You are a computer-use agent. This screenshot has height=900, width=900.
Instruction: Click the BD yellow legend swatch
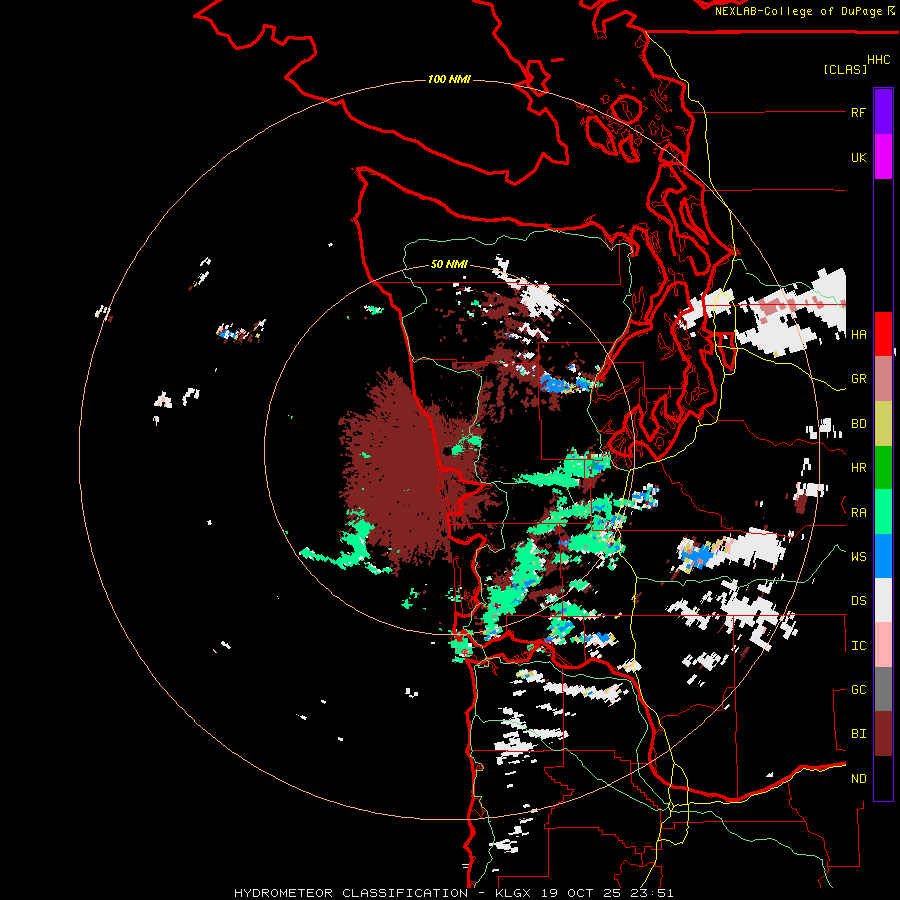883,423
